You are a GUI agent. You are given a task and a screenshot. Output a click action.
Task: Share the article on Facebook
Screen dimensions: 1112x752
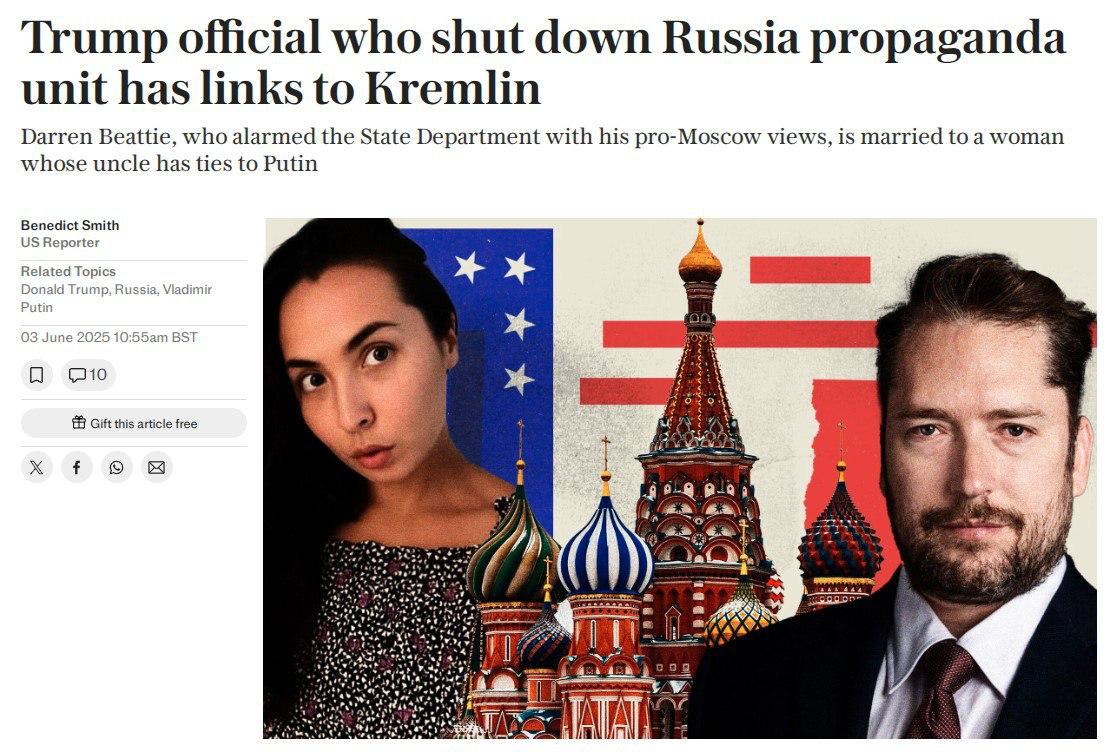point(77,468)
